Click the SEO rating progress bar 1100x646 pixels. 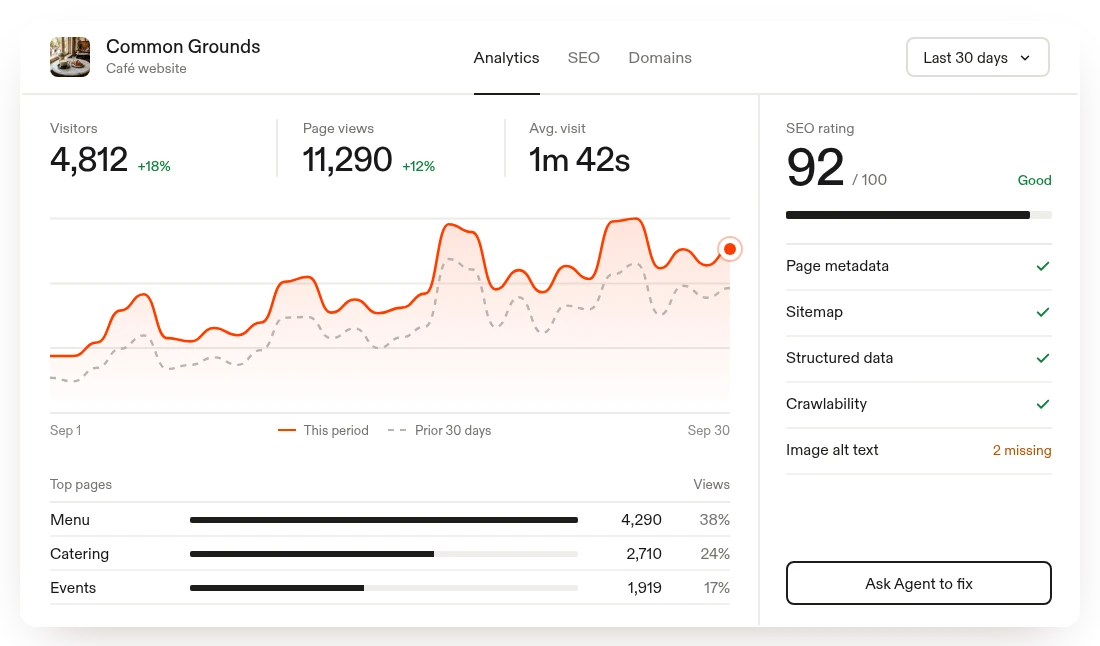tap(919, 215)
